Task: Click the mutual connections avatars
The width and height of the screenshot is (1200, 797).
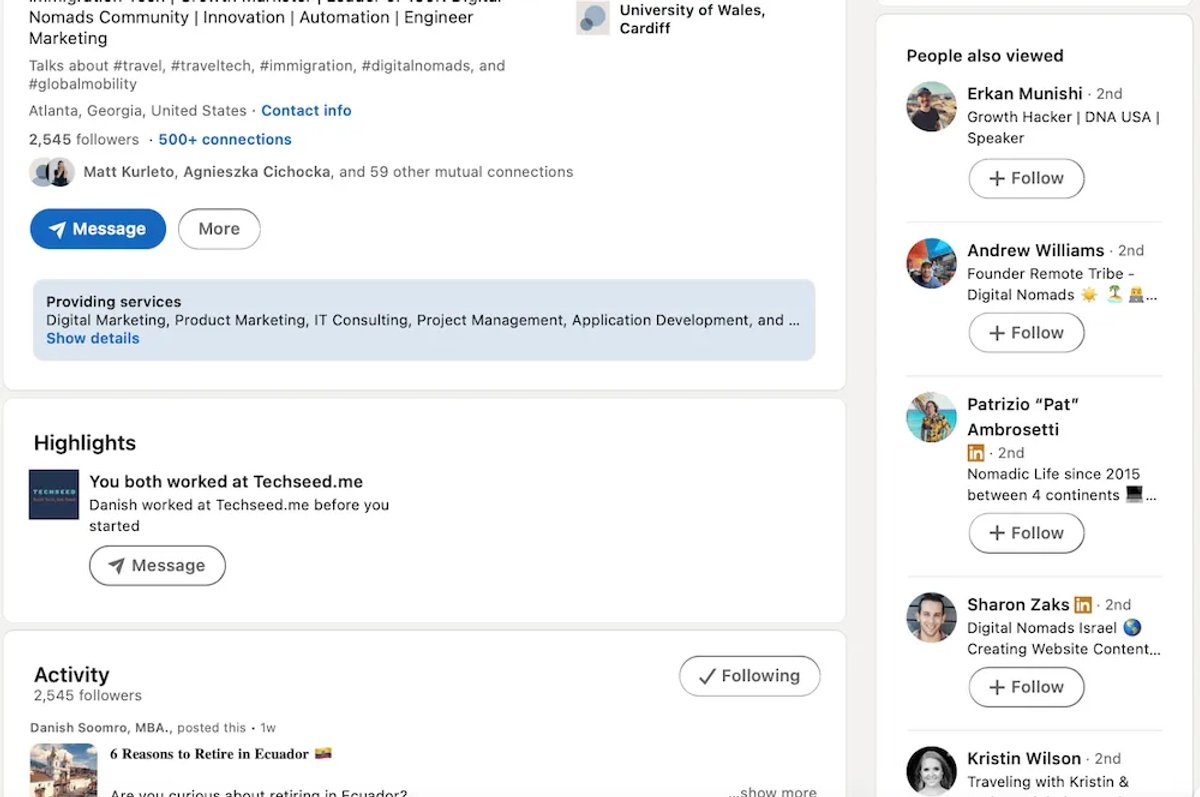Action: pos(52,172)
